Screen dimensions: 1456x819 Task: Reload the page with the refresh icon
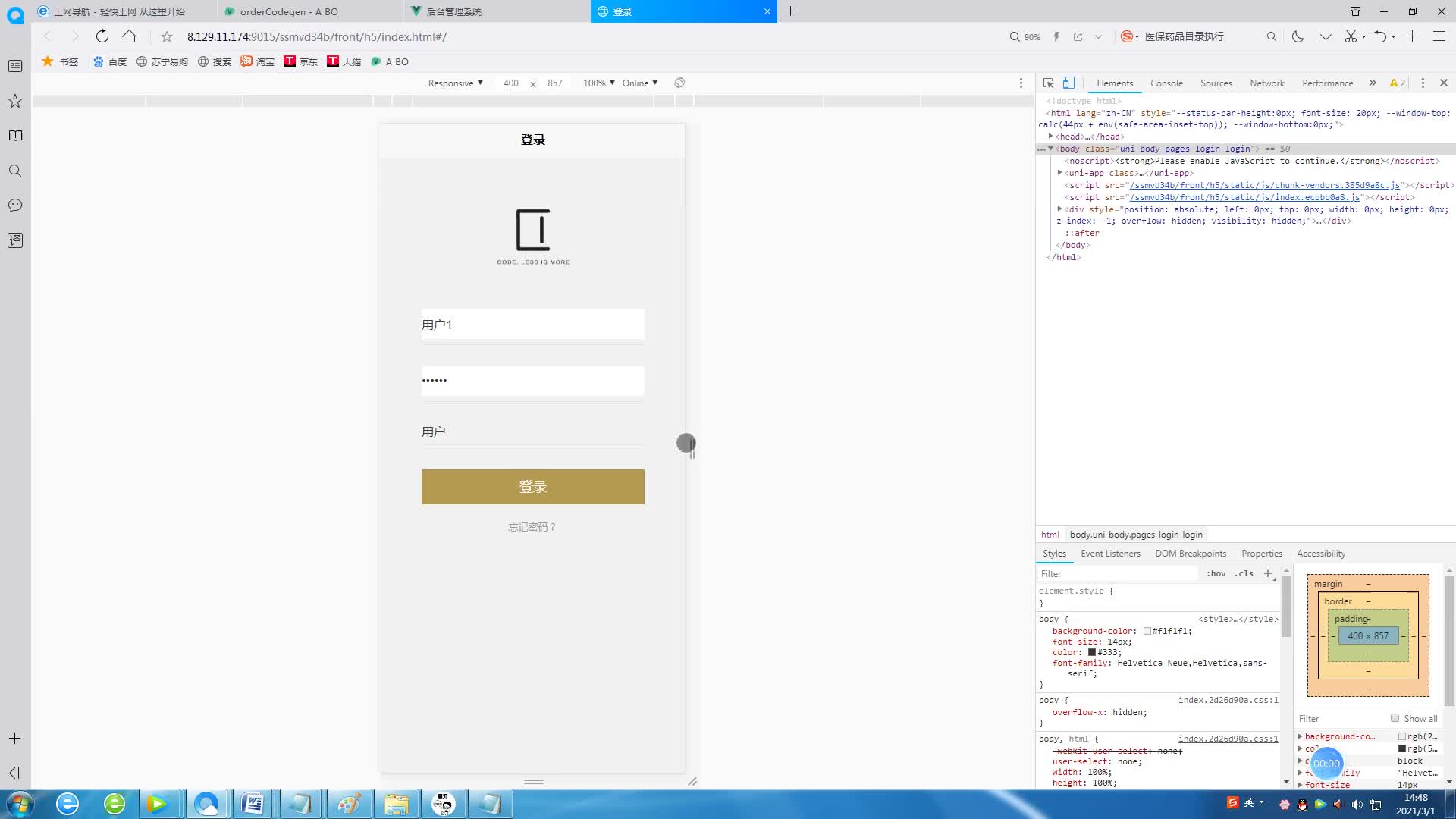pyautogui.click(x=102, y=36)
